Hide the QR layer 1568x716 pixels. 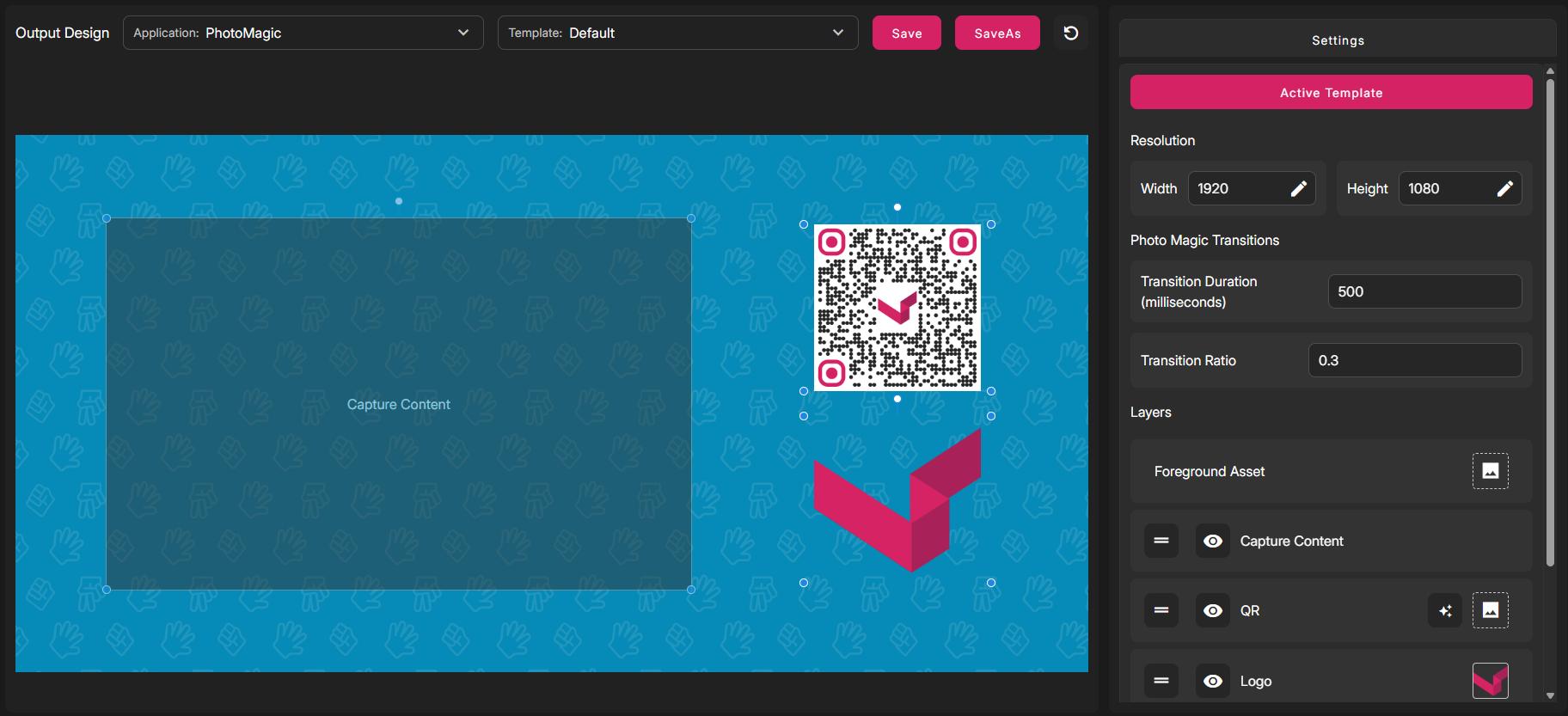coord(1212,610)
